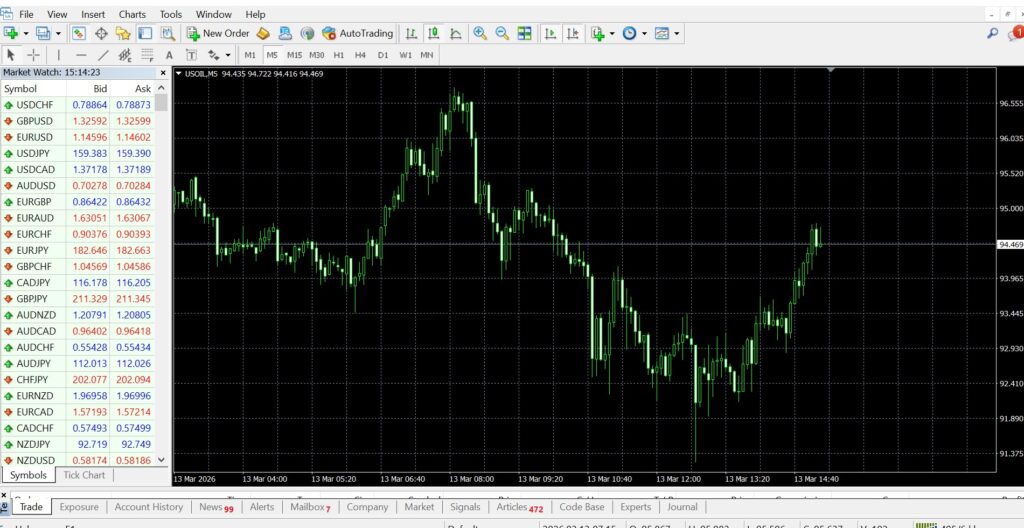Click the New Order button

tap(218, 33)
